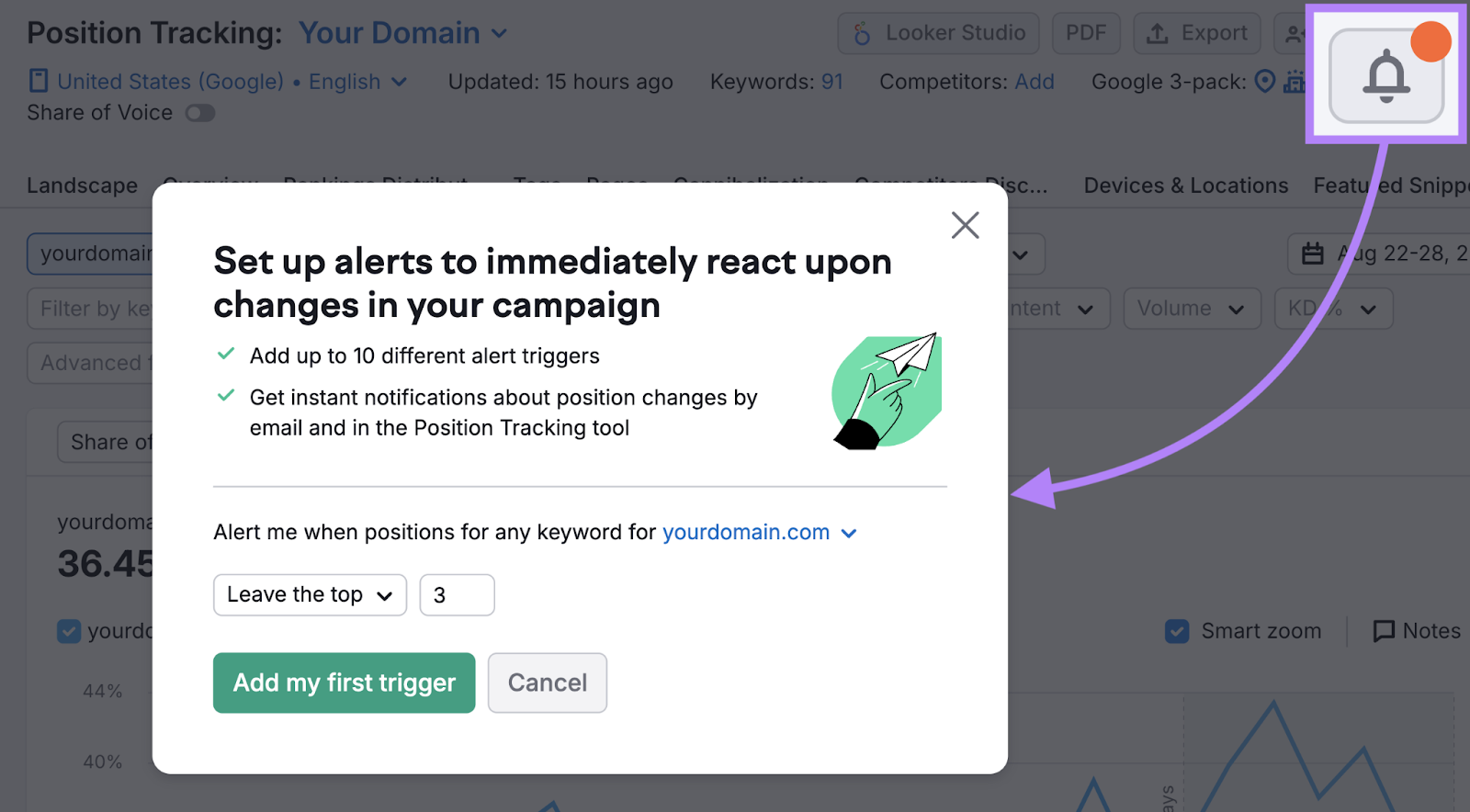
Task: Click the Looker Studio button
Action: tap(938, 33)
